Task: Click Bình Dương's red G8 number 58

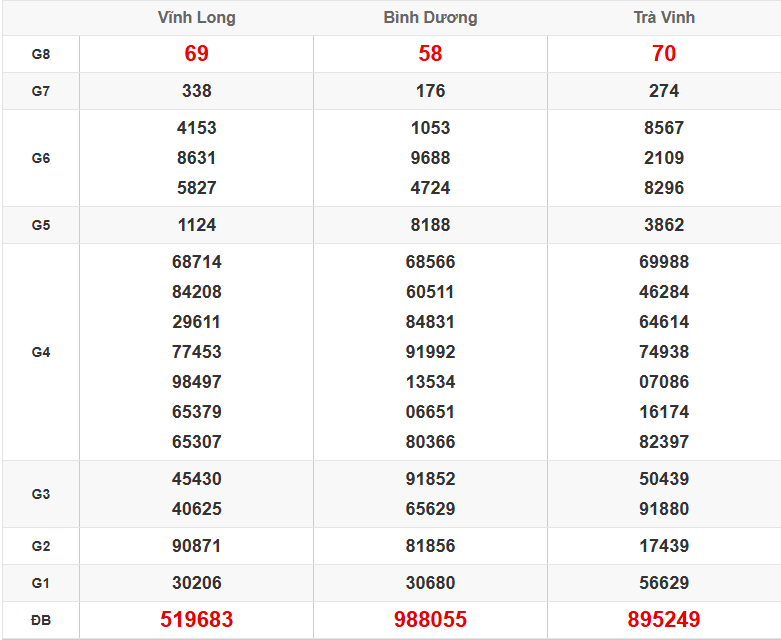Action: [x=430, y=54]
